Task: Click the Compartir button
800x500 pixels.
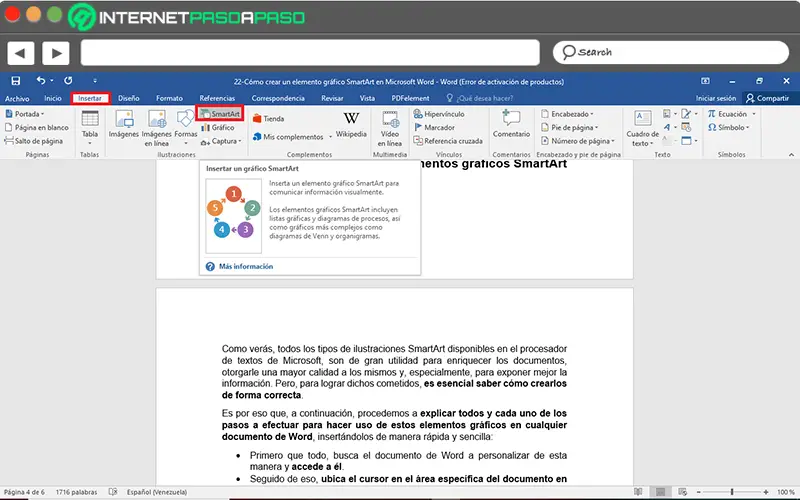Action: point(767,98)
